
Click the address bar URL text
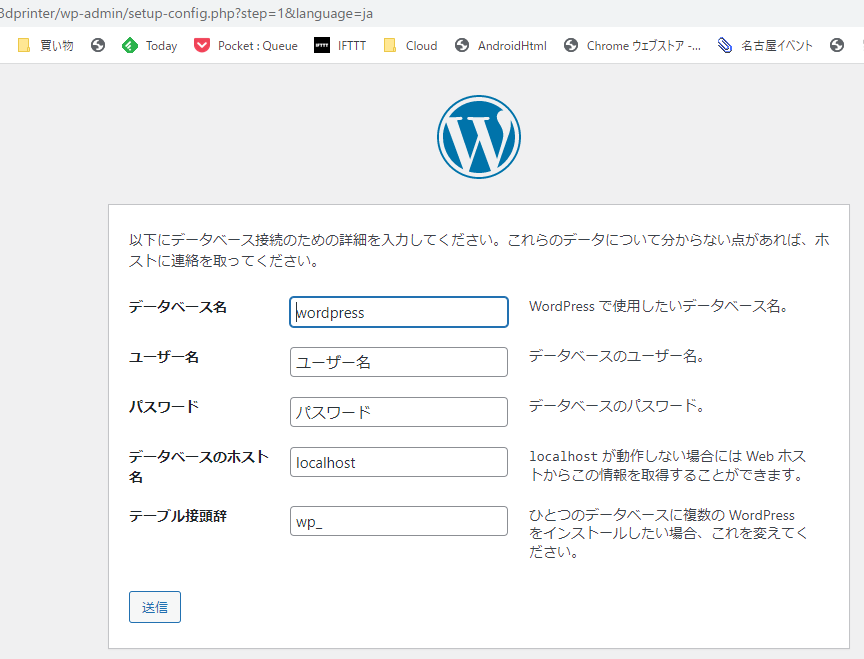pos(186,13)
